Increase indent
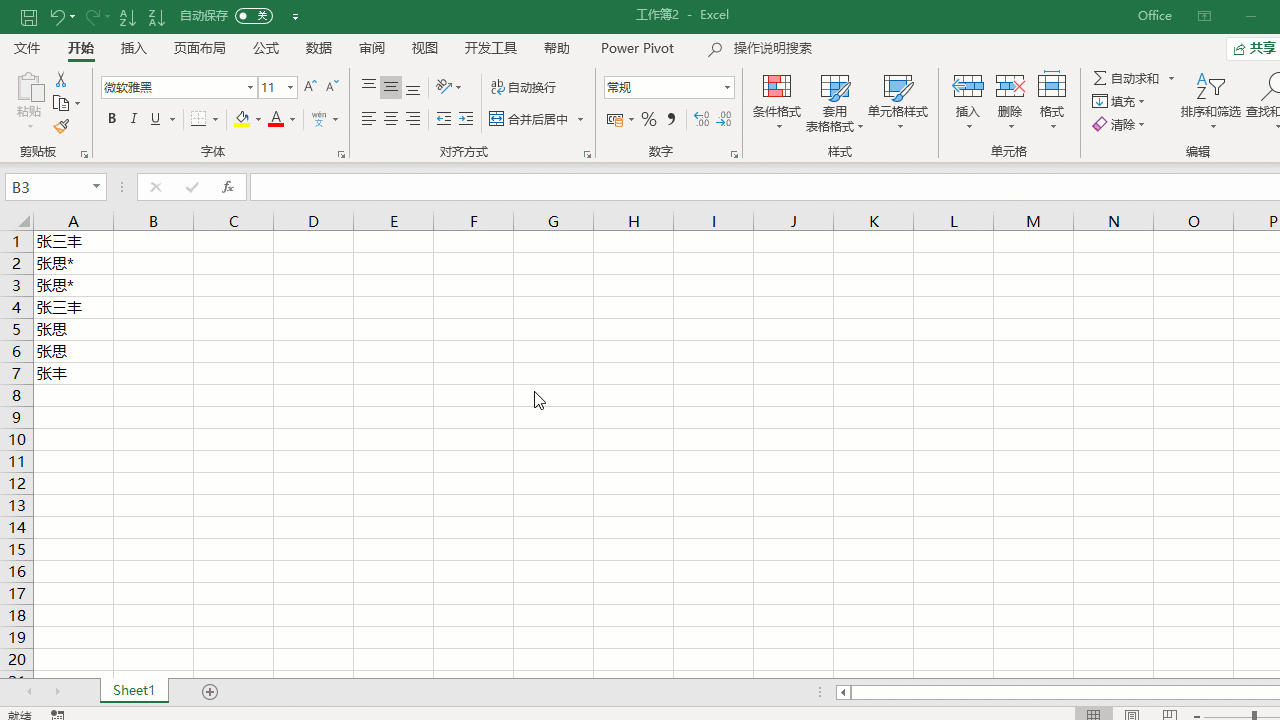Image resolution: width=1280 pixels, height=720 pixels. (466, 119)
